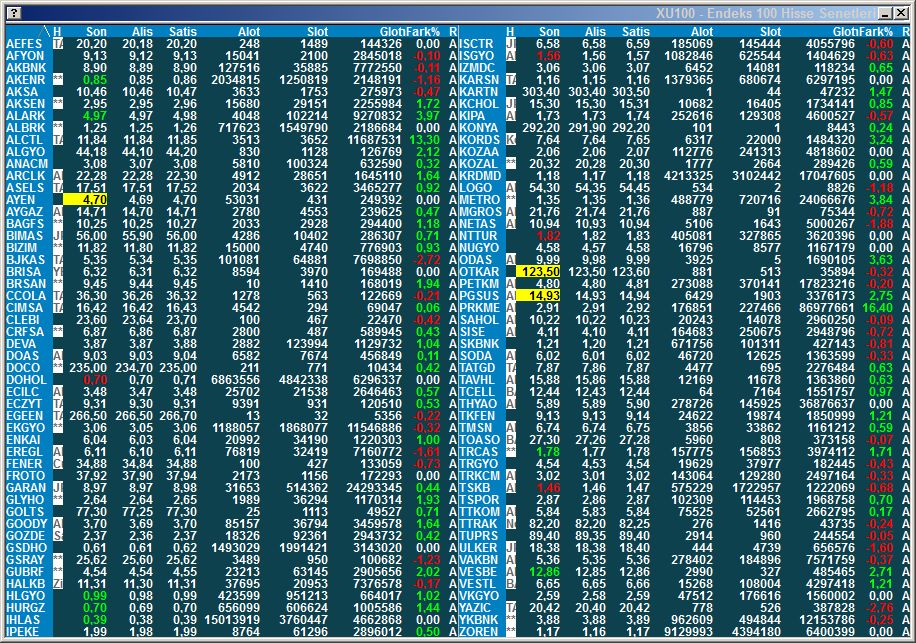This screenshot has height=643, width=916.
Task: Select the AFYON stock symbol
Action: coord(25,56)
